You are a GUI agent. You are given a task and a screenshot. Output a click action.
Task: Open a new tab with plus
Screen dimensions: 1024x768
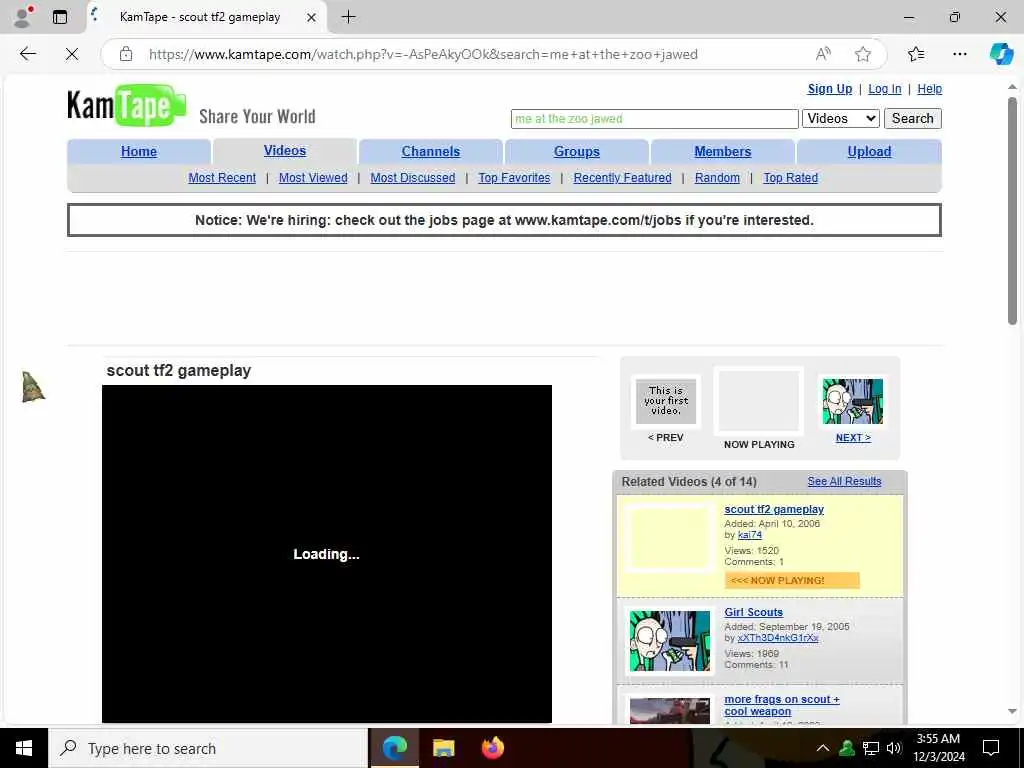point(349,17)
